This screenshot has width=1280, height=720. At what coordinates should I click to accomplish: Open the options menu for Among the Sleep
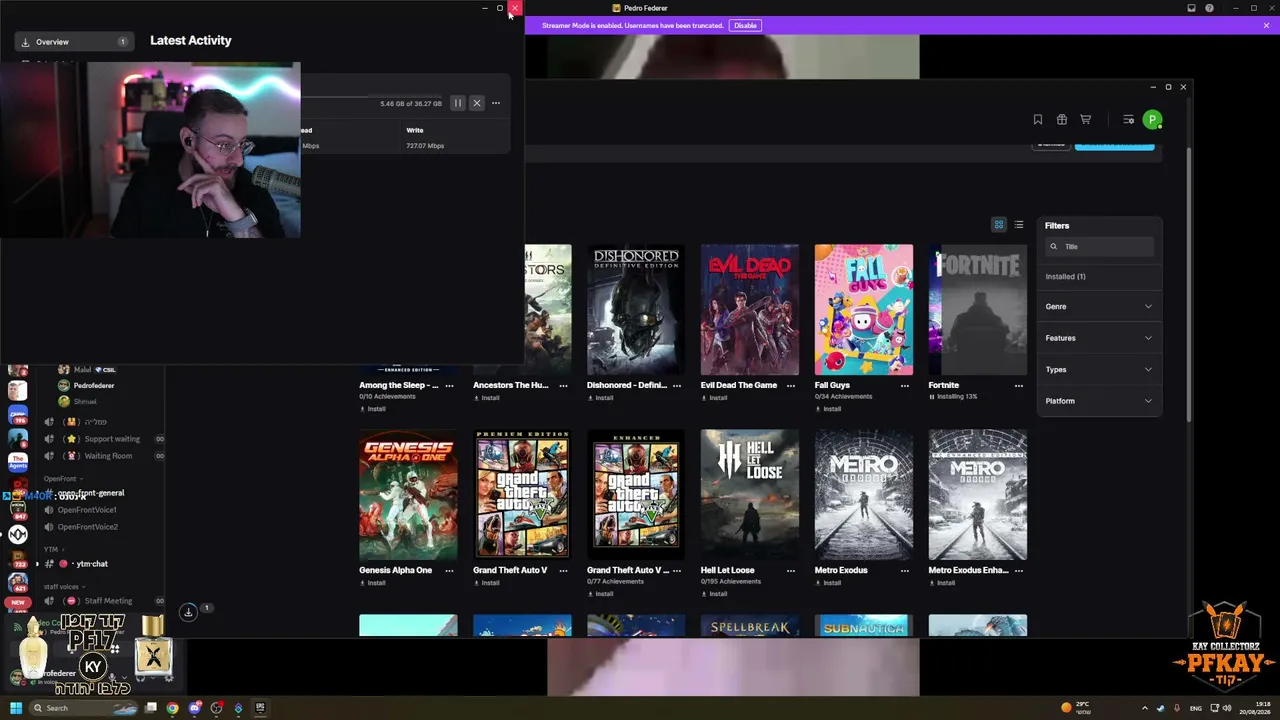coord(449,385)
